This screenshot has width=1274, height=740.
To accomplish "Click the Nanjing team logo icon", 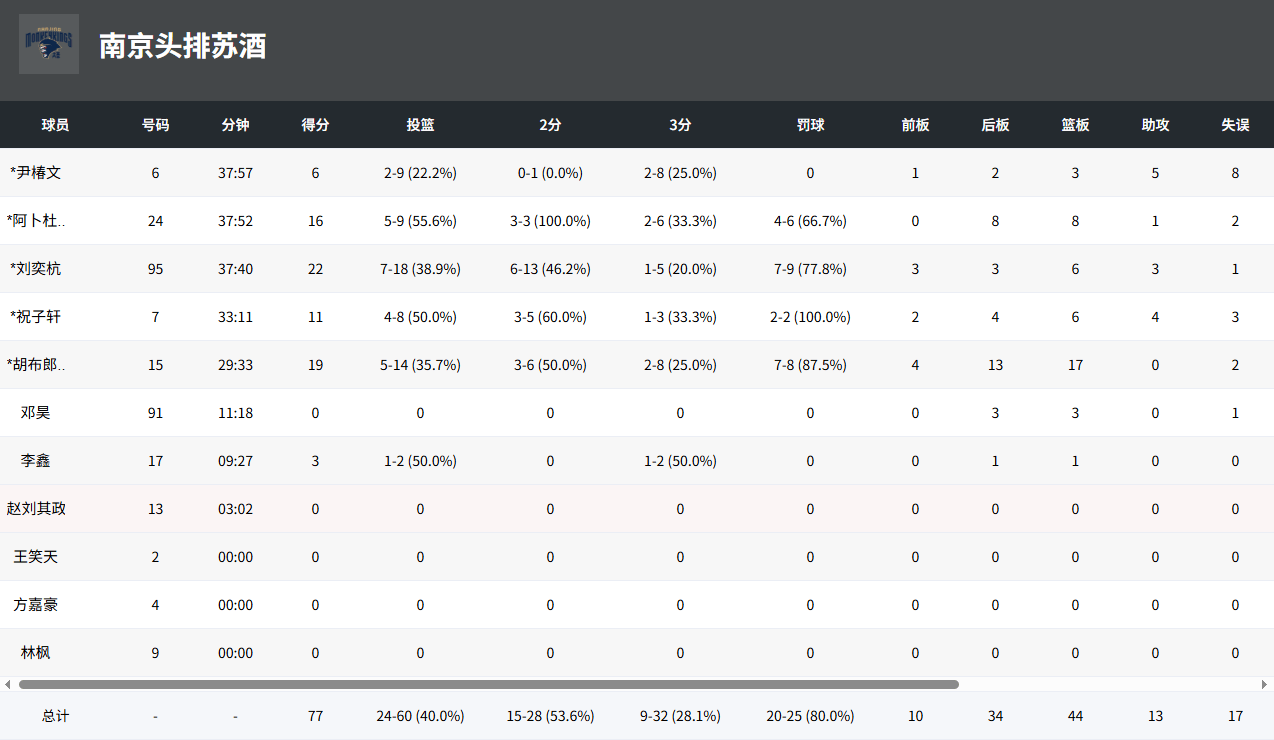I will (x=49, y=44).
